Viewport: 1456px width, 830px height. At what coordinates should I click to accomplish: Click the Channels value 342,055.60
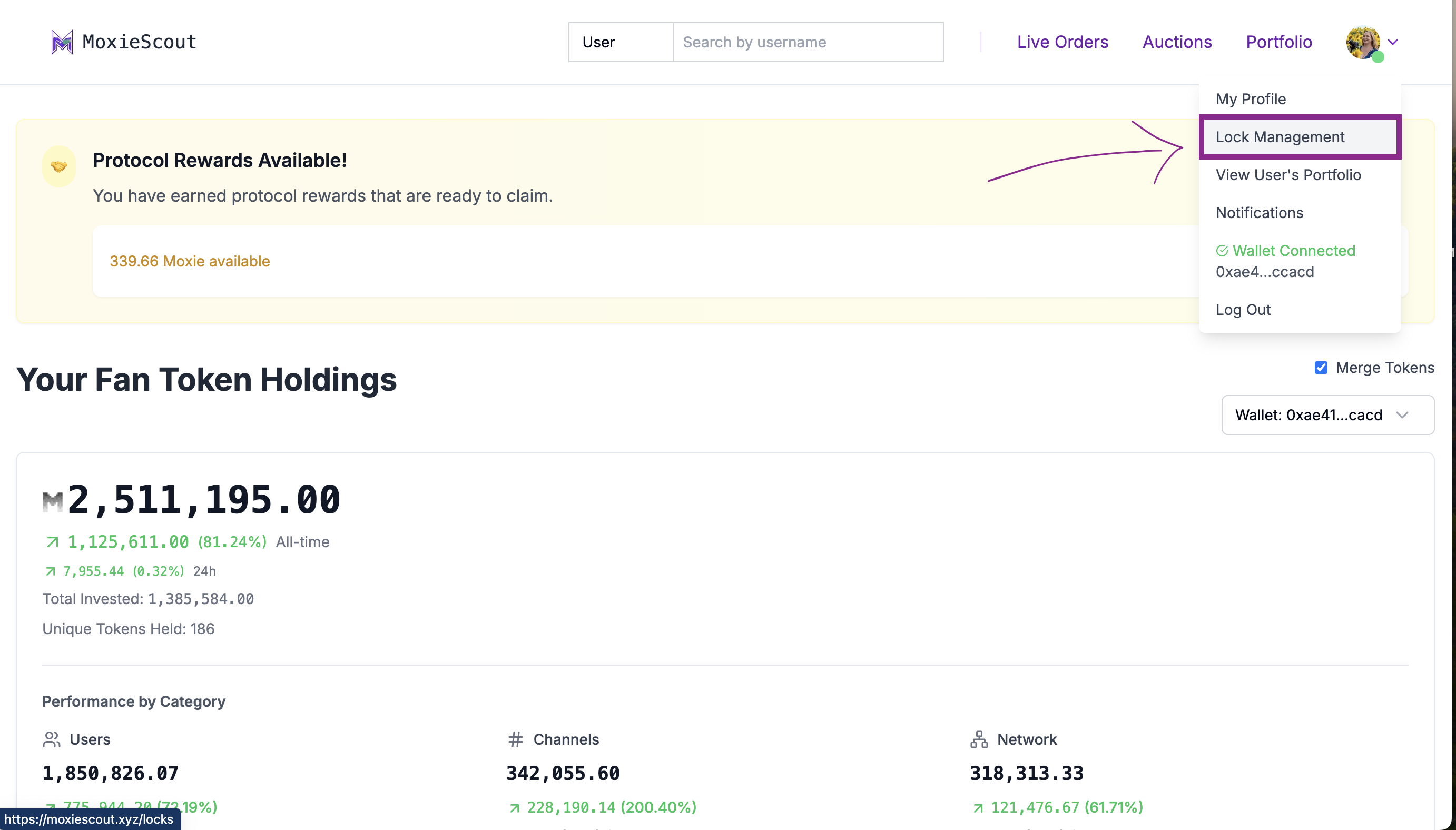[563, 773]
